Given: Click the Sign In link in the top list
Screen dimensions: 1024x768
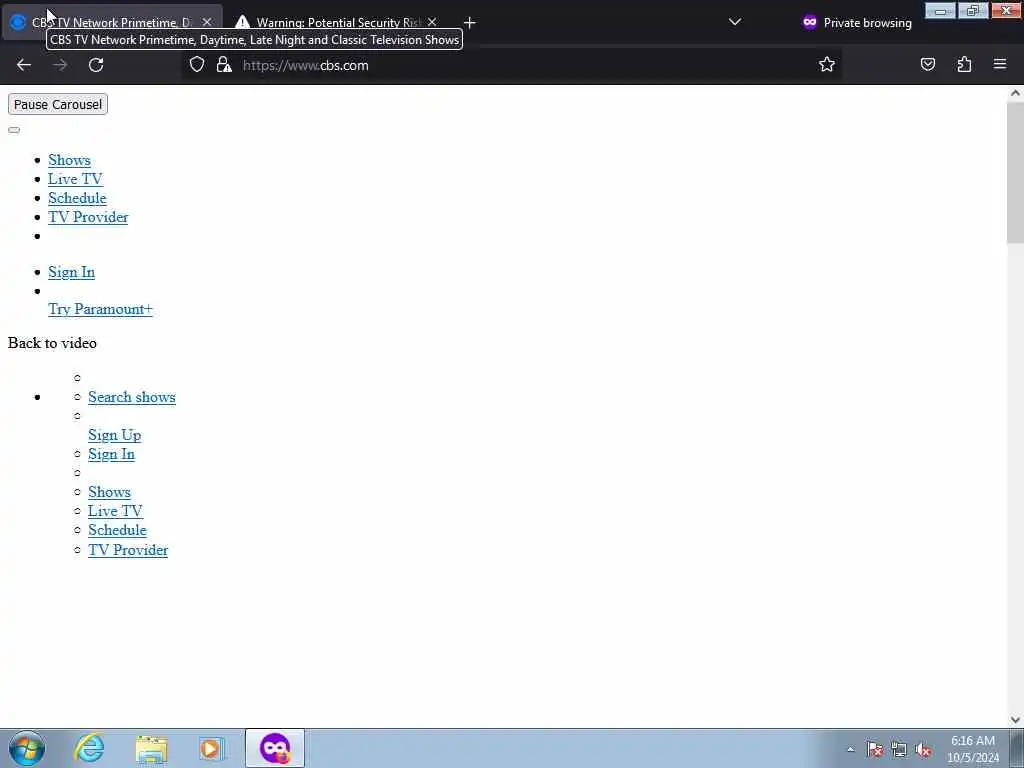Looking at the screenshot, I should [x=71, y=272].
